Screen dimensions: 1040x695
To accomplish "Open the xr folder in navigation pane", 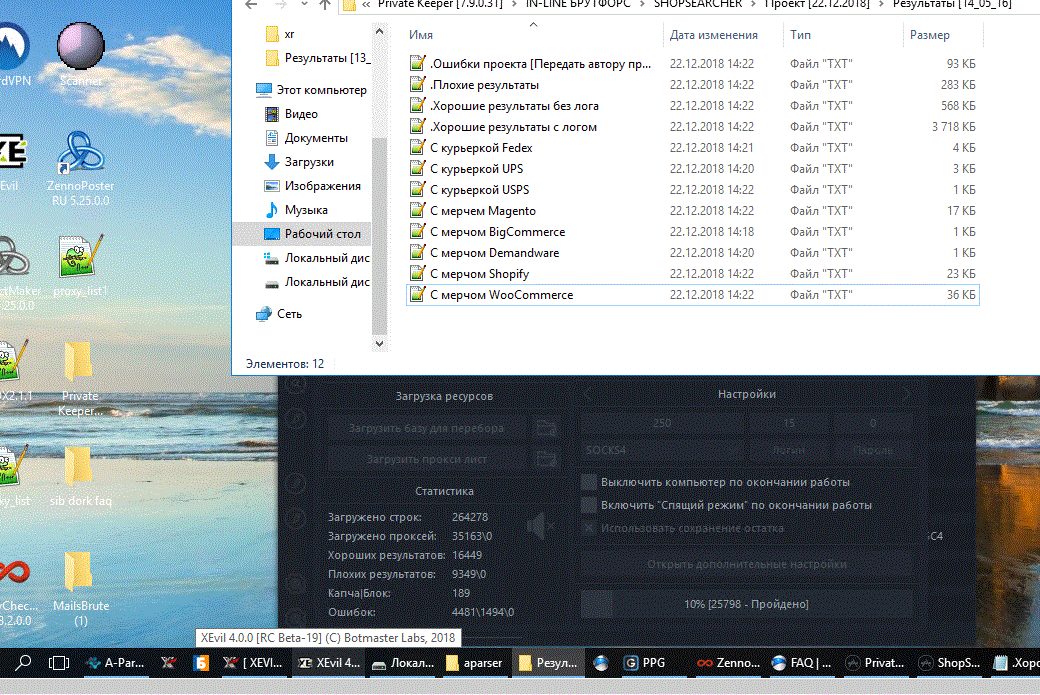I will (x=280, y=34).
